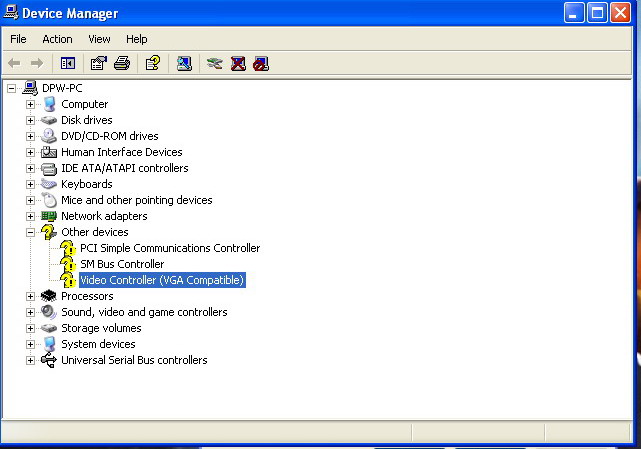Expand the Disk drives node
641x449 pixels.
coord(30,120)
